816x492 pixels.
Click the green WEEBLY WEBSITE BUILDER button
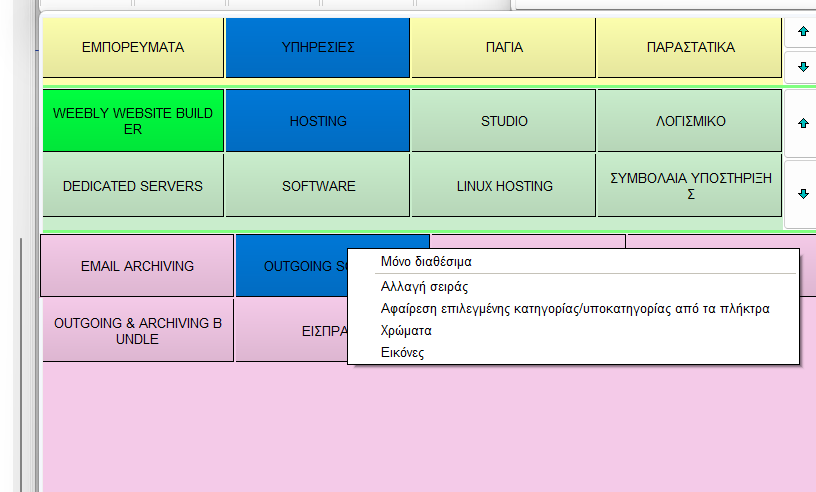133,121
